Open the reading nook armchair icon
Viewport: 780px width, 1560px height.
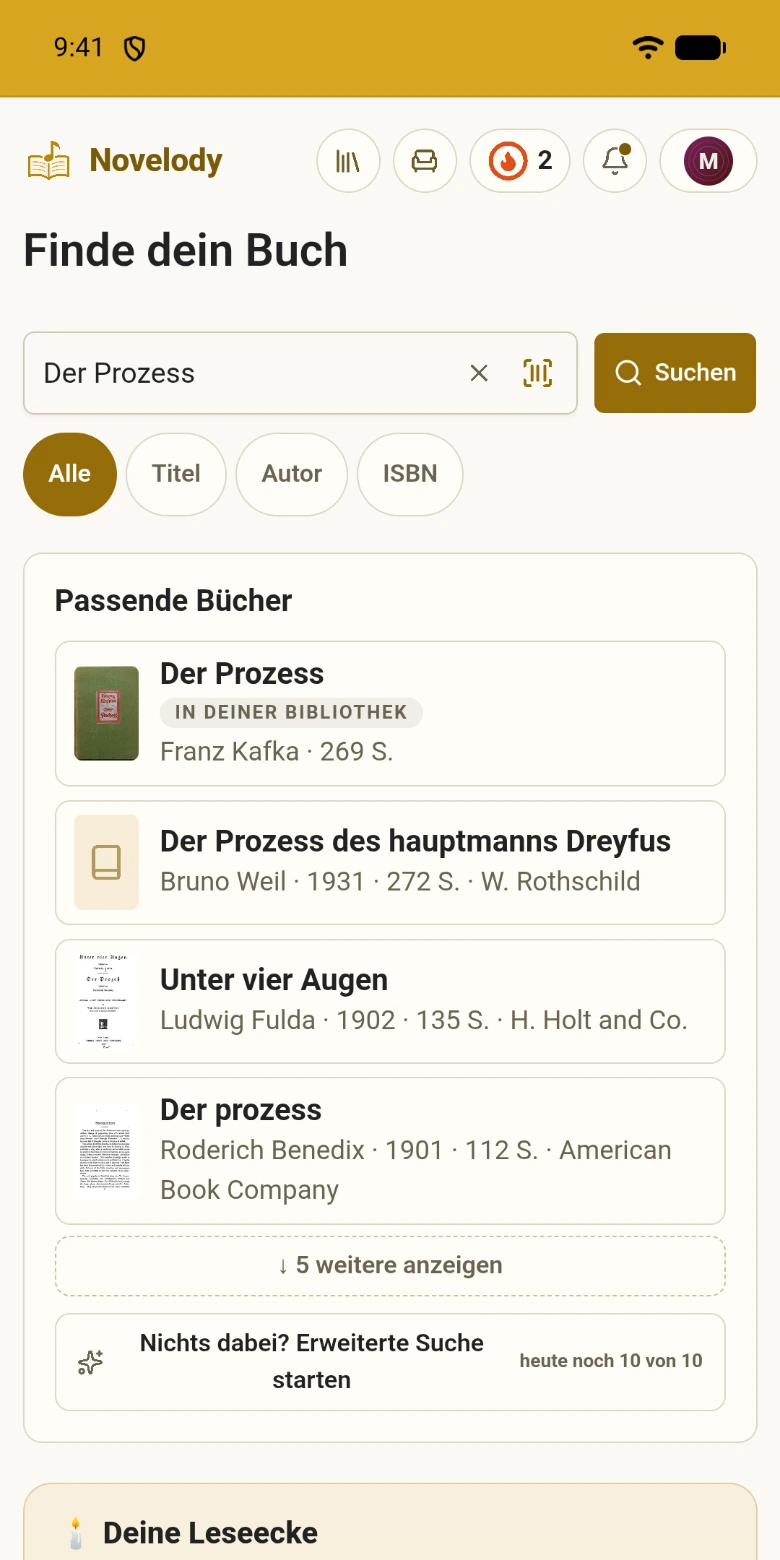tap(425, 160)
